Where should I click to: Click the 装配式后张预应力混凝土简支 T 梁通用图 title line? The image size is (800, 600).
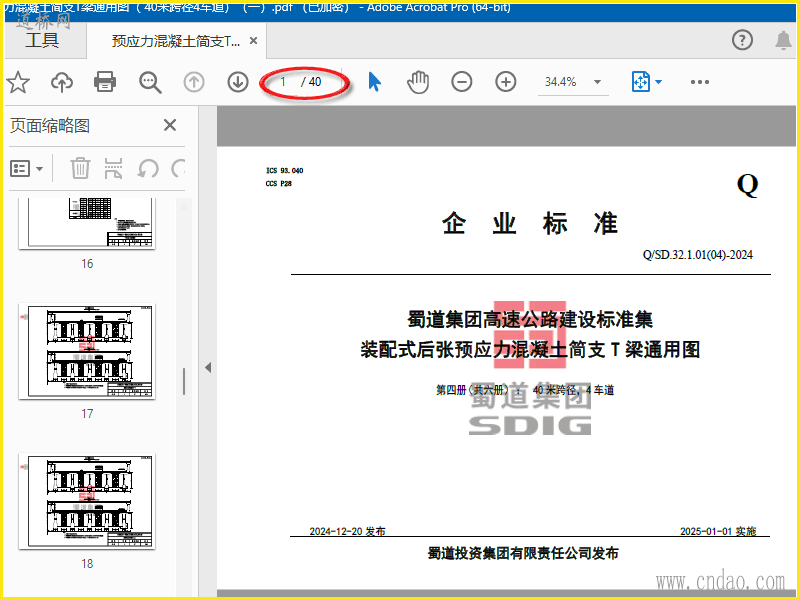[x=530, y=350]
